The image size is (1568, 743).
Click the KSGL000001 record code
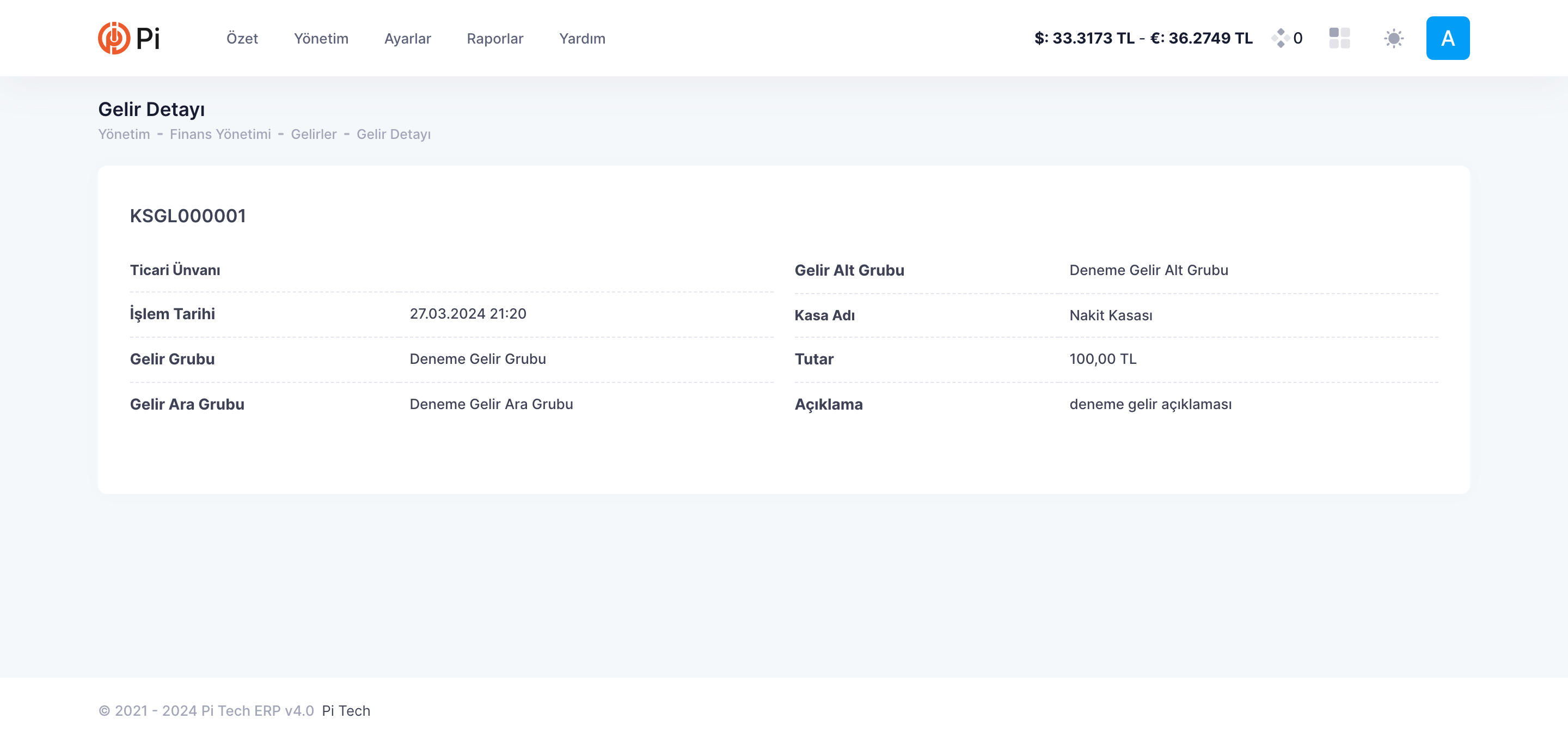[x=187, y=216]
